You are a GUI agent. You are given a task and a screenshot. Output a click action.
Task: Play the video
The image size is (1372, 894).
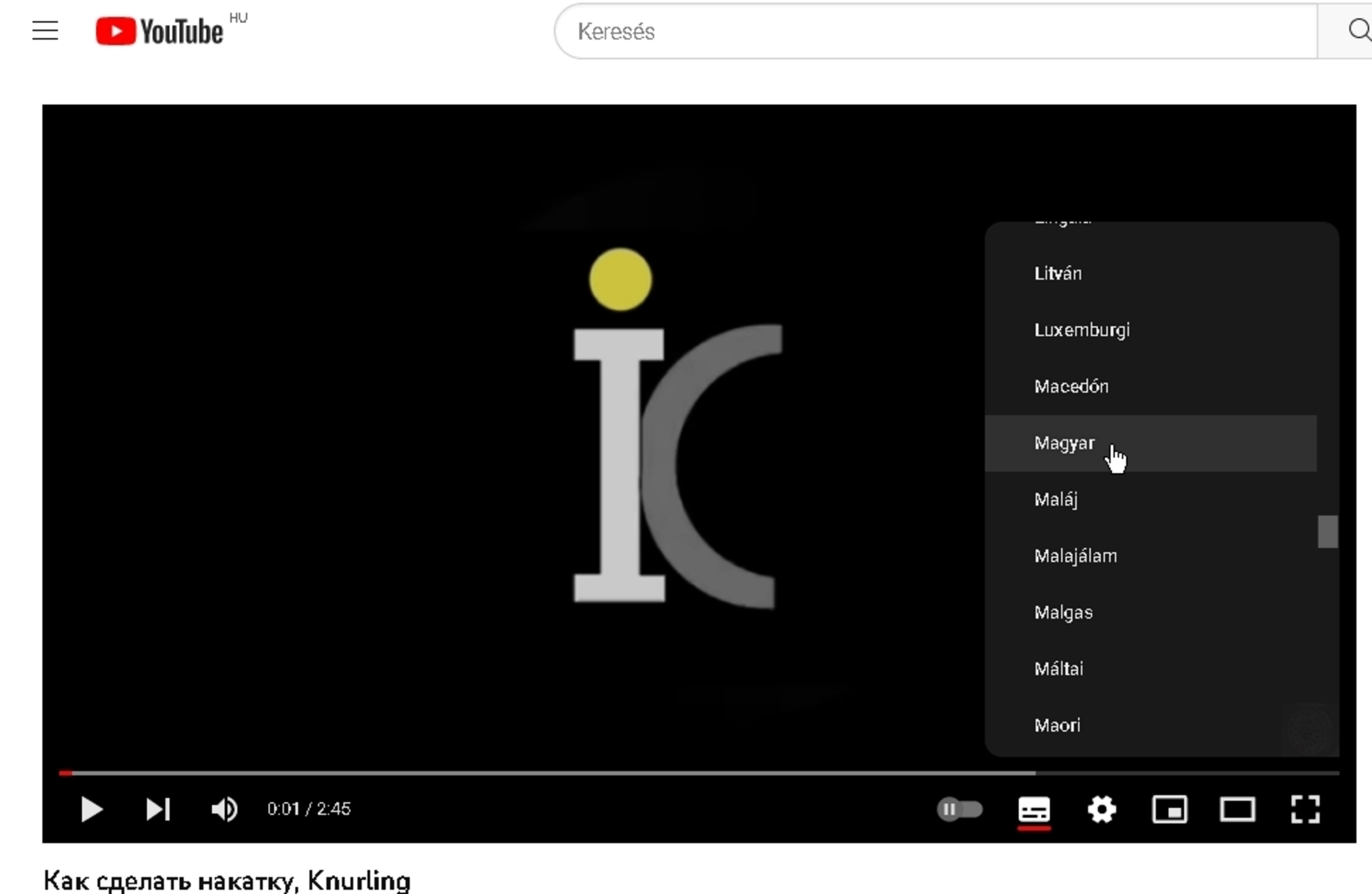click(91, 809)
